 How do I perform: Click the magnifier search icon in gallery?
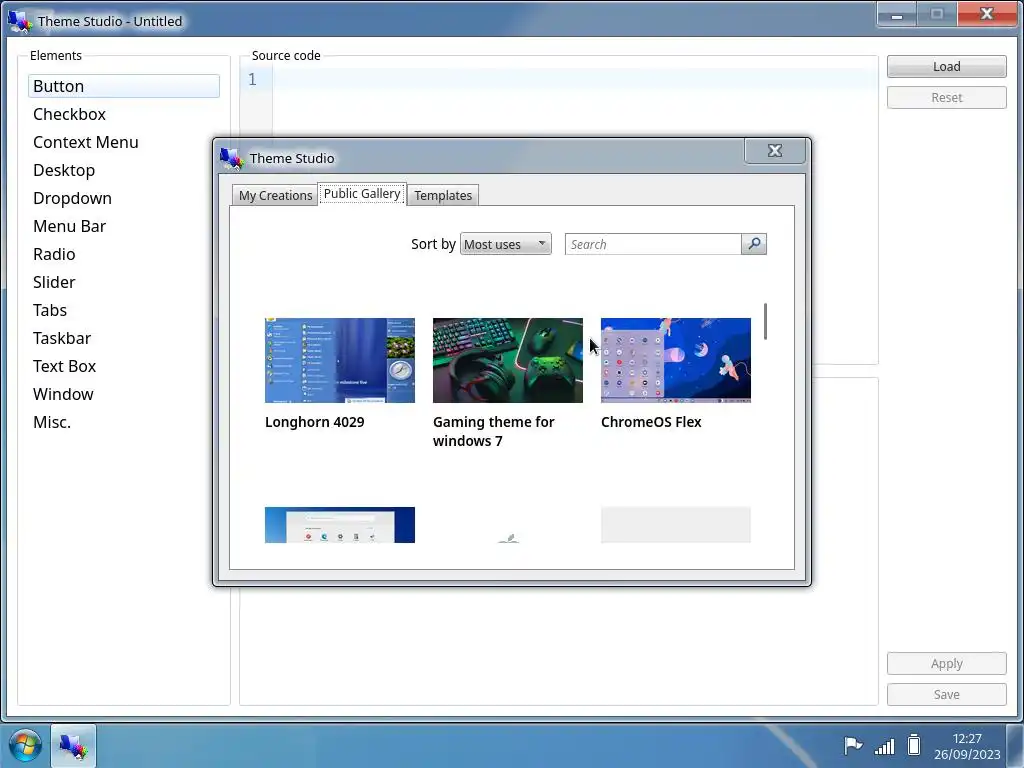754,244
